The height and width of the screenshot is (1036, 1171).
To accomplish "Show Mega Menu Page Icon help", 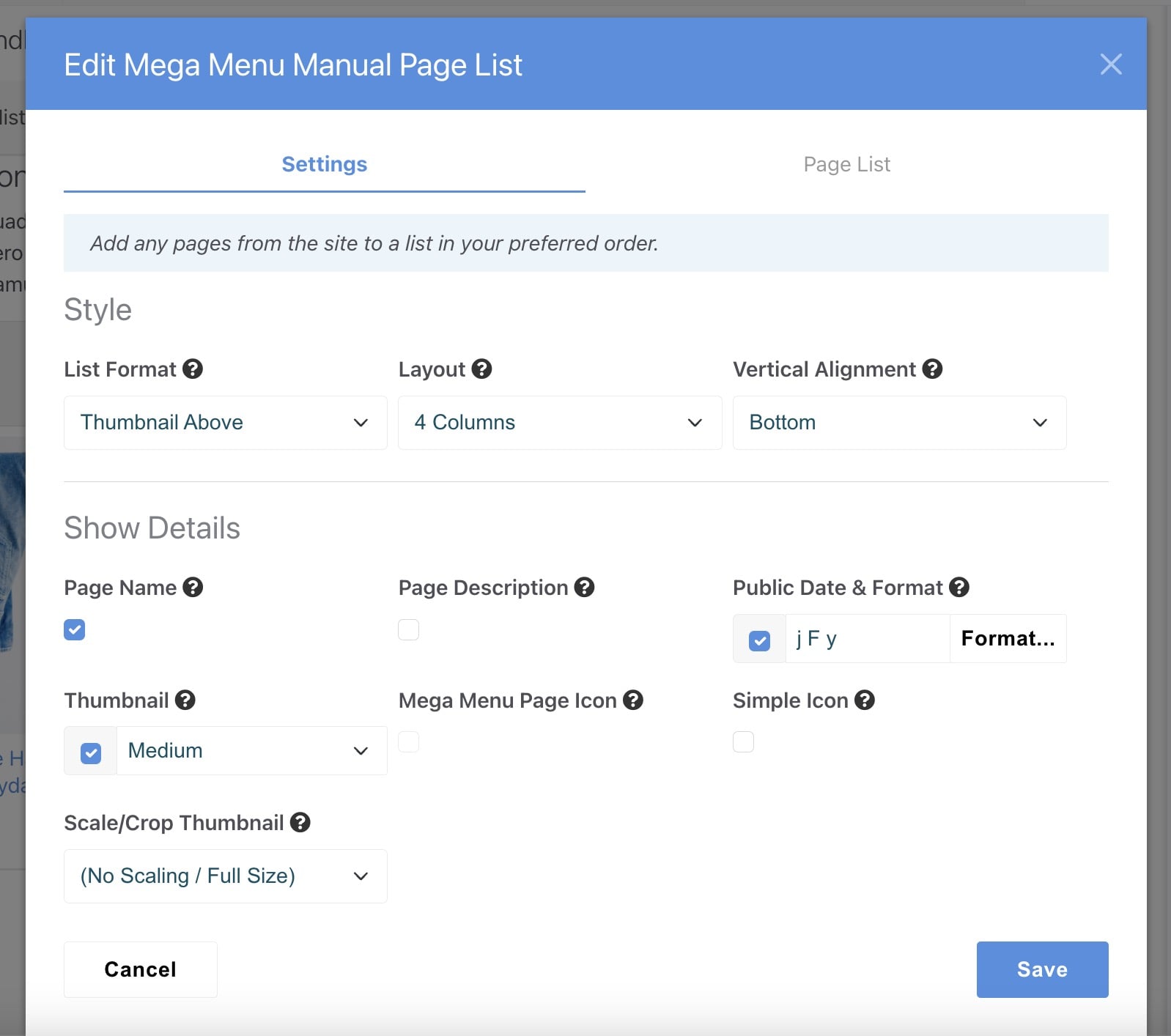I will (633, 700).
